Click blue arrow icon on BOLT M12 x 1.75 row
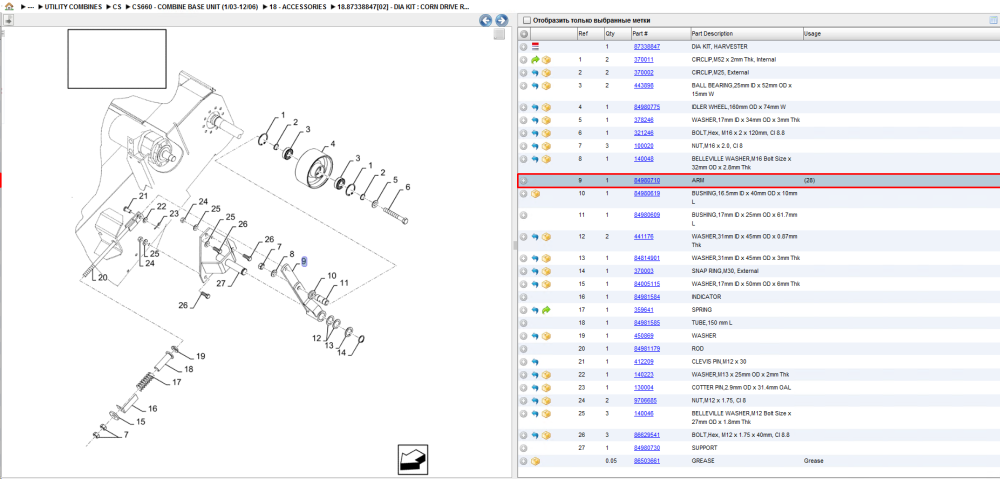 point(536,435)
